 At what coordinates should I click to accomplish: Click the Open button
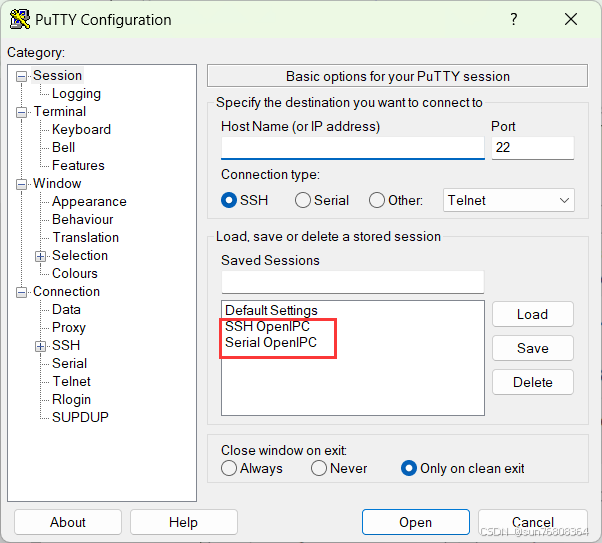[x=415, y=522]
